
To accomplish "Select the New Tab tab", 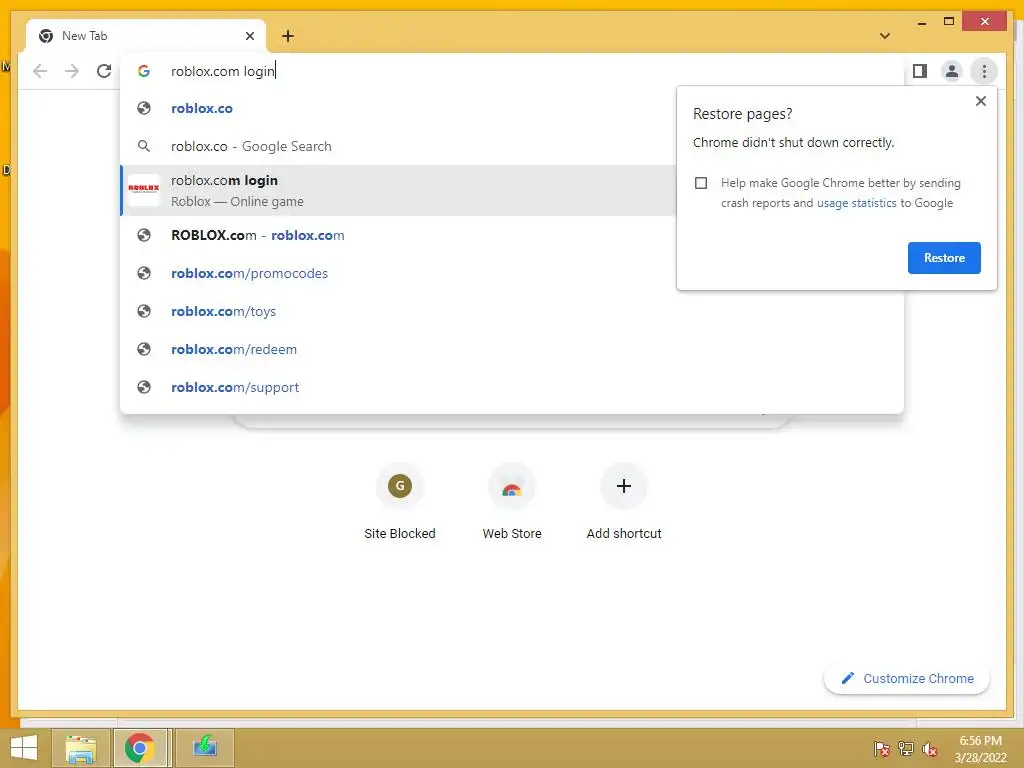I will (146, 36).
